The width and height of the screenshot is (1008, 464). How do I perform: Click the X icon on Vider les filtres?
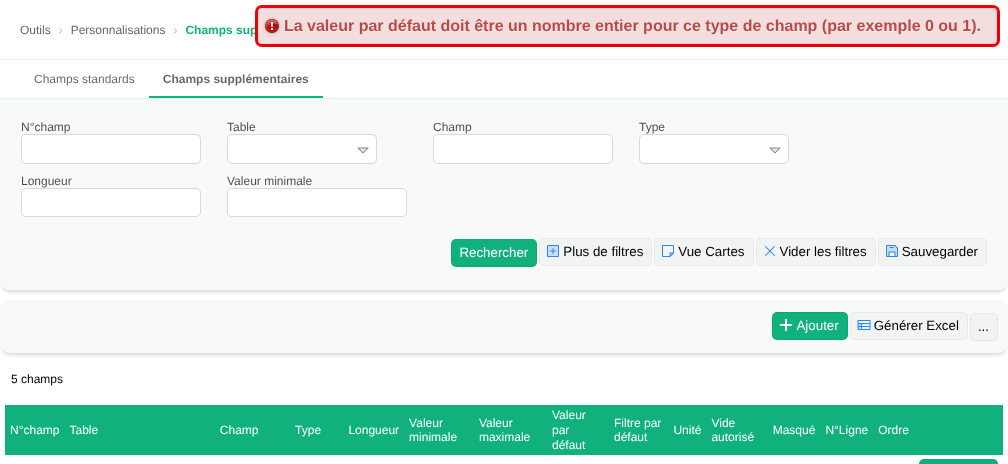point(770,251)
